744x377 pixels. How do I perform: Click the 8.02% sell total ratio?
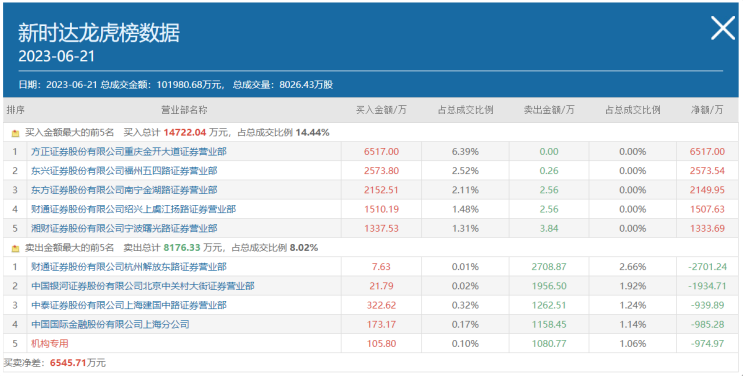[304, 248]
